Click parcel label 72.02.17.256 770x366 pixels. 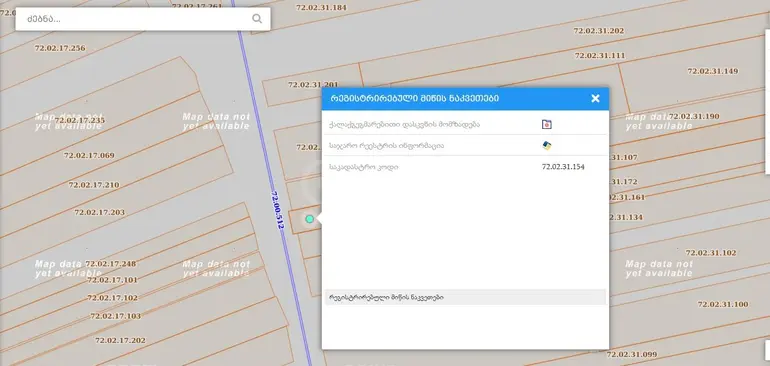[x=60, y=48]
